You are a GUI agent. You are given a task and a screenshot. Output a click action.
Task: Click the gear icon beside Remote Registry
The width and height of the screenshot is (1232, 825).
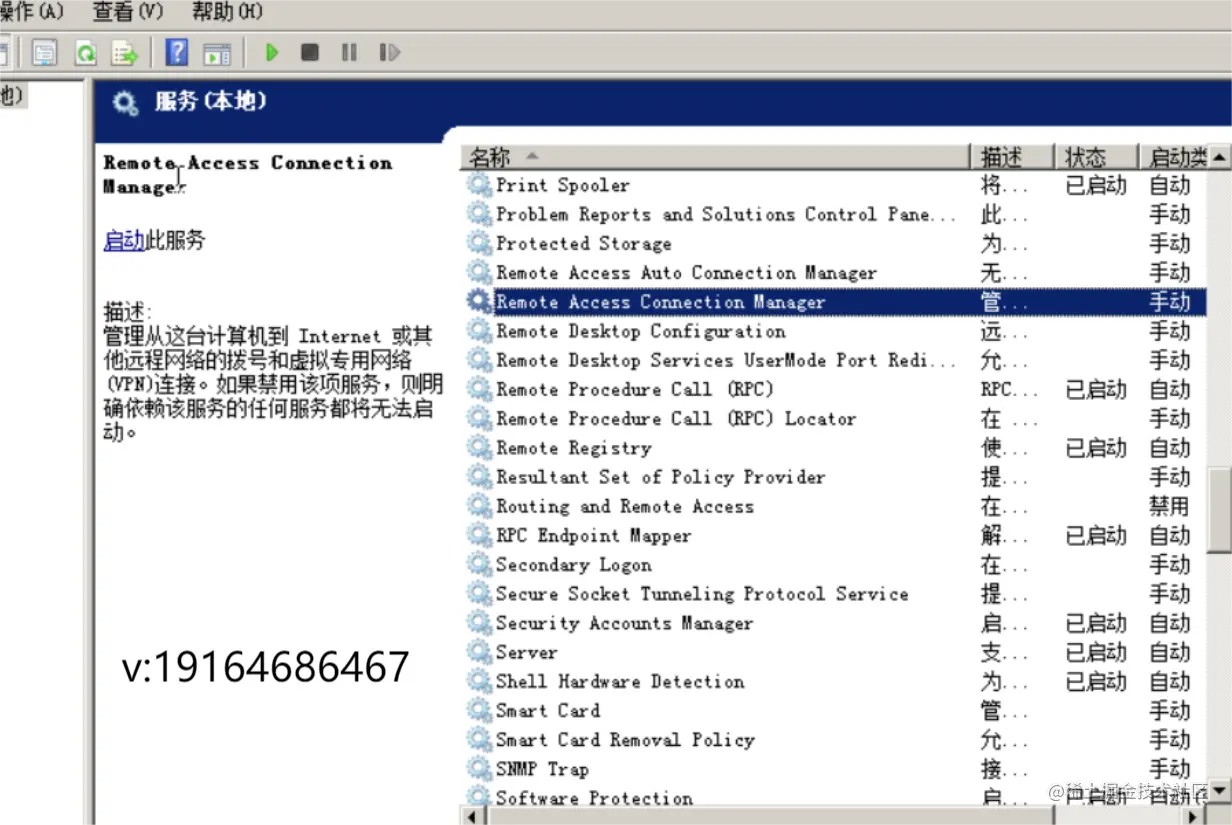click(479, 447)
